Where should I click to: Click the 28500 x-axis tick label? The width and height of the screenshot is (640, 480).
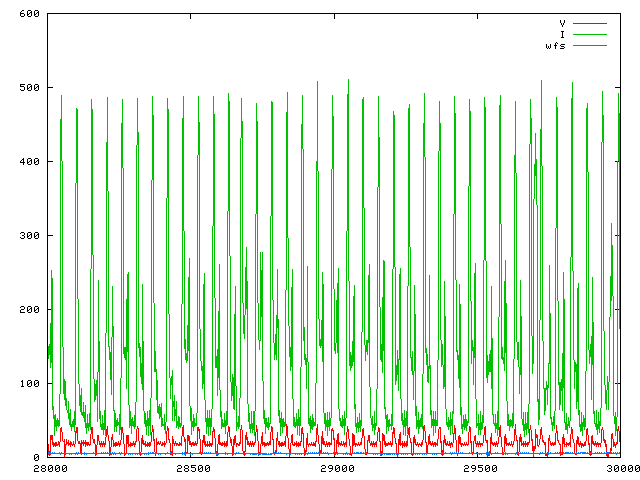coord(191,468)
